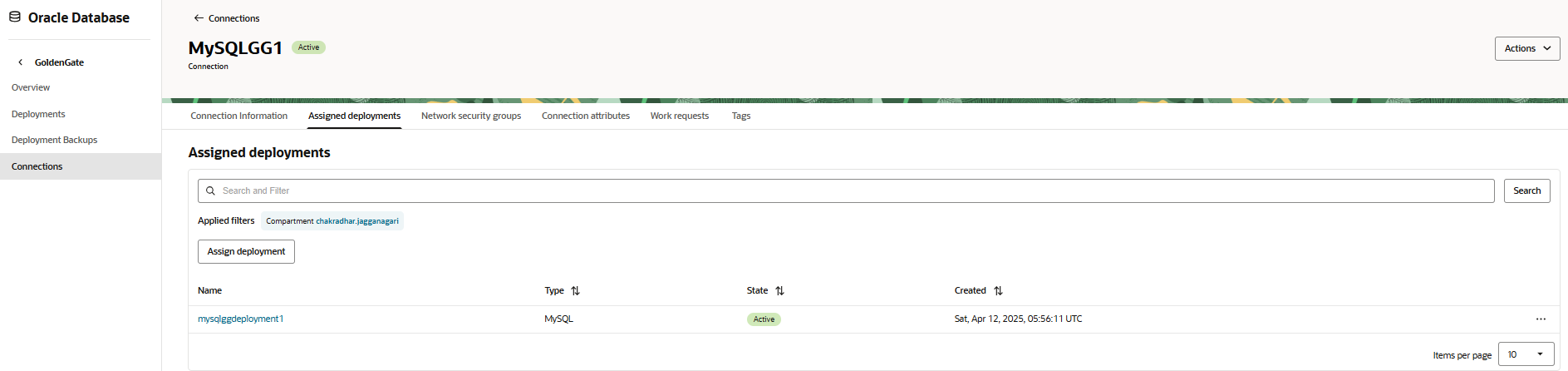Click the Compartment chakradhar.jagganagari filter chip

point(332,221)
